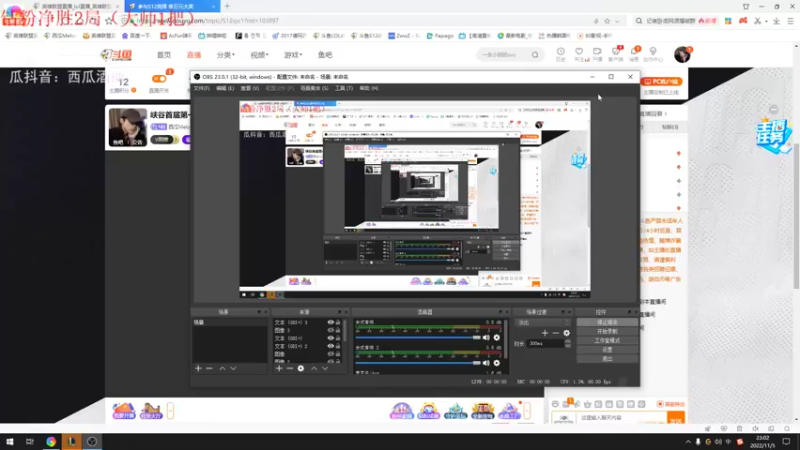The height and width of the screenshot is (450, 800).
Task: Remove the selected source with minus icon
Action: (x=289, y=368)
